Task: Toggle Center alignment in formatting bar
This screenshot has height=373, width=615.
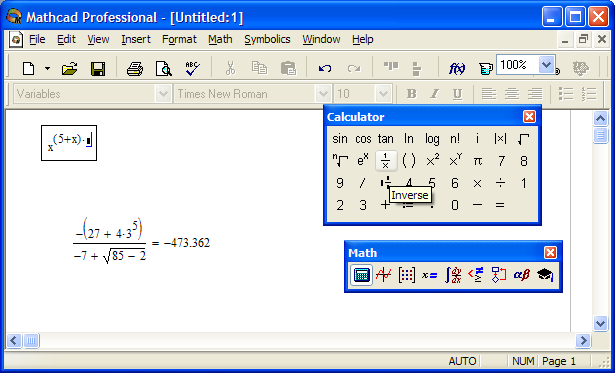Action: [512, 94]
